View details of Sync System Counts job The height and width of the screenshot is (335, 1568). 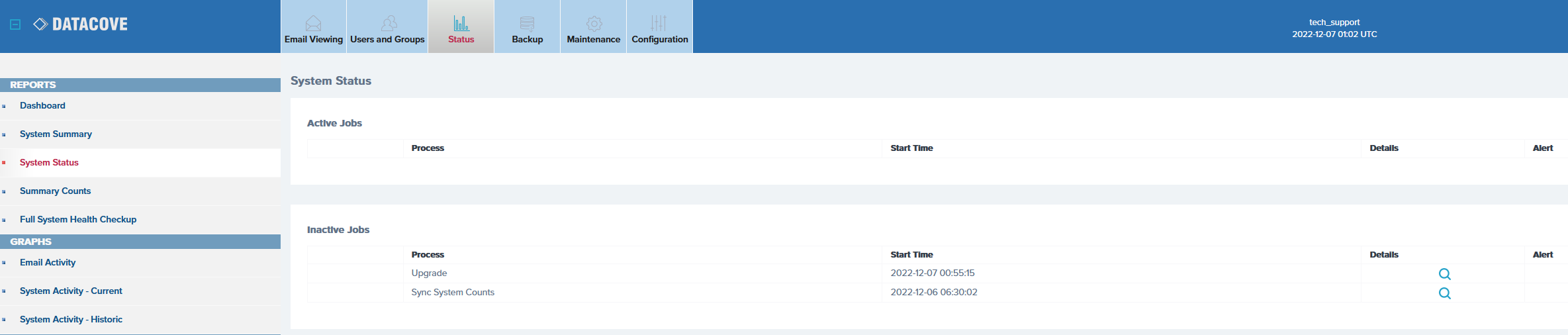1444,293
